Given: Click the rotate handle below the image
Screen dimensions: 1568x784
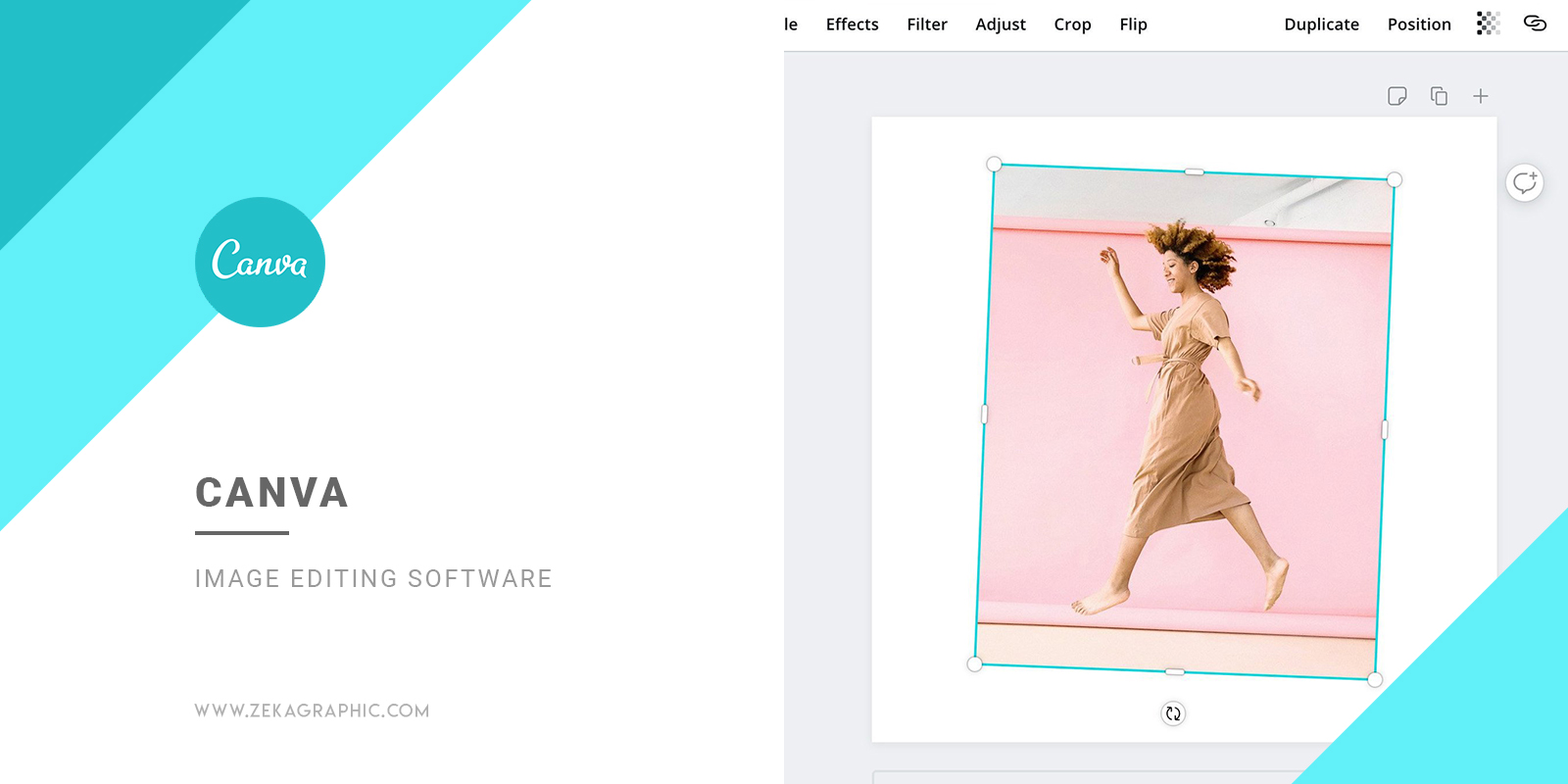Looking at the screenshot, I should tap(1173, 713).
